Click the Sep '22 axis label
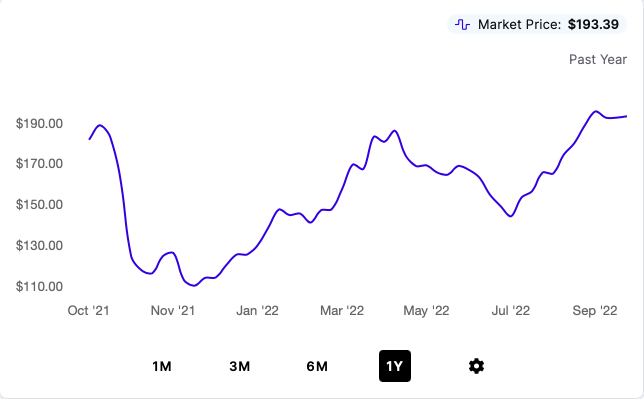The height and width of the screenshot is (399, 644). [x=595, y=310]
